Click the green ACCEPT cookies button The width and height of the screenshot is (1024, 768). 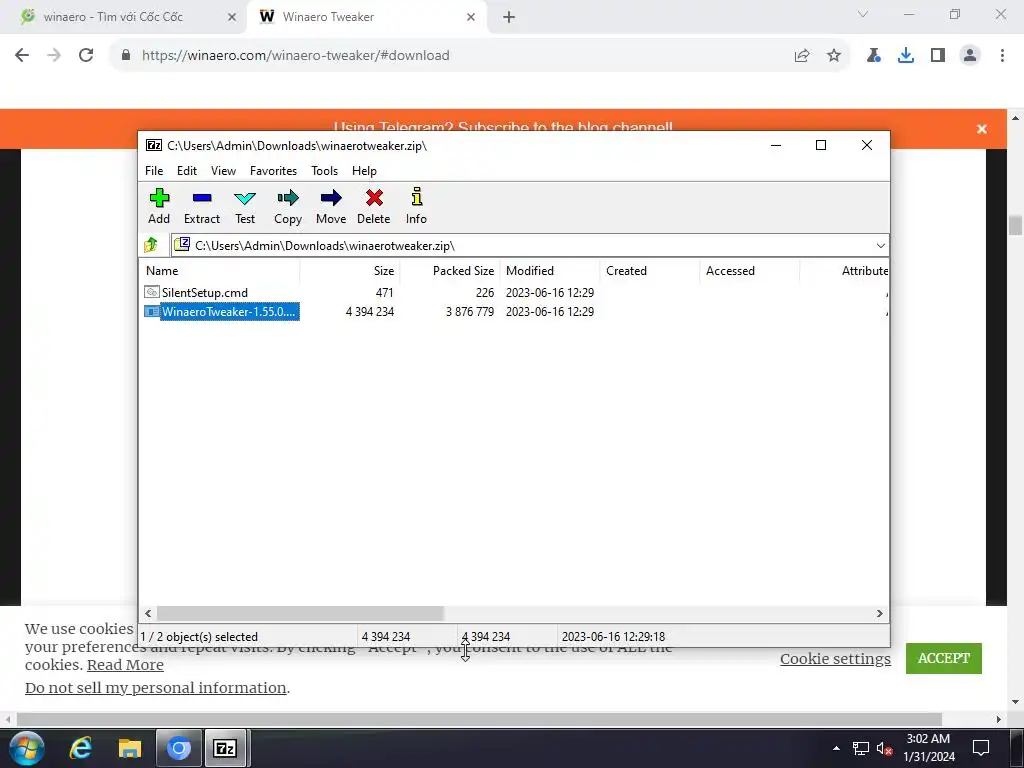(x=944, y=658)
